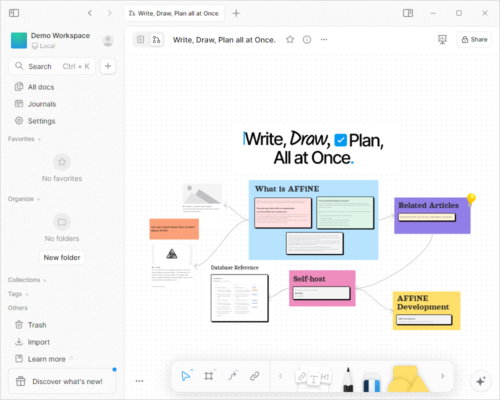Select the cursor select tool
500x400 pixels.
point(186,376)
